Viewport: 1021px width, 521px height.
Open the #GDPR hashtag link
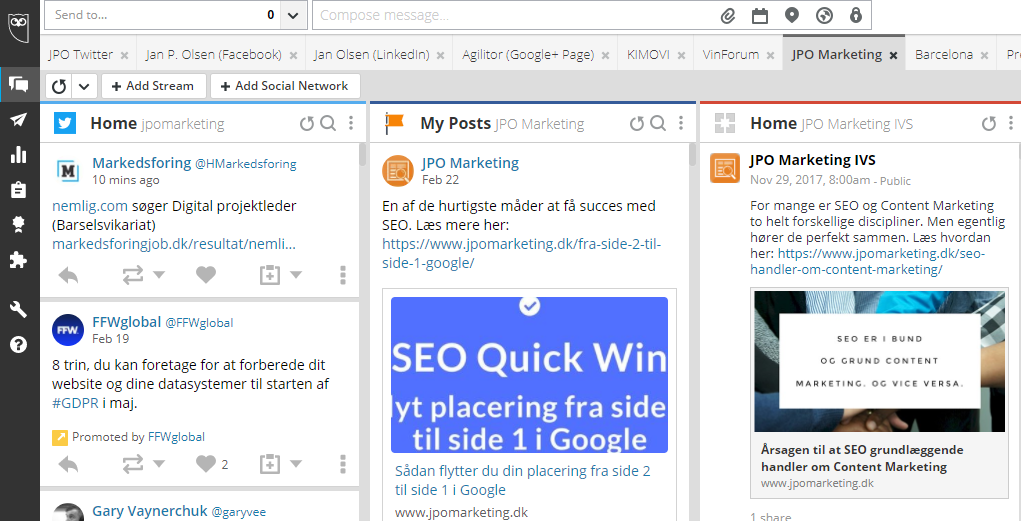point(75,403)
